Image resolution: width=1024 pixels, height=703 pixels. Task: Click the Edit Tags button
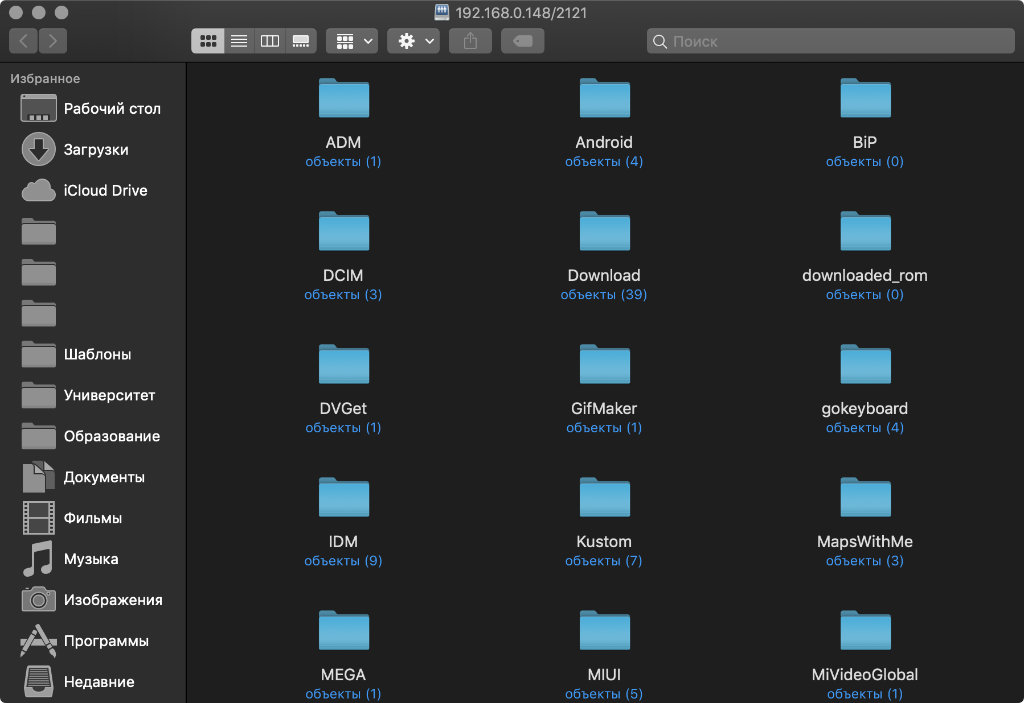pyautogui.click(x=523, y=41)
